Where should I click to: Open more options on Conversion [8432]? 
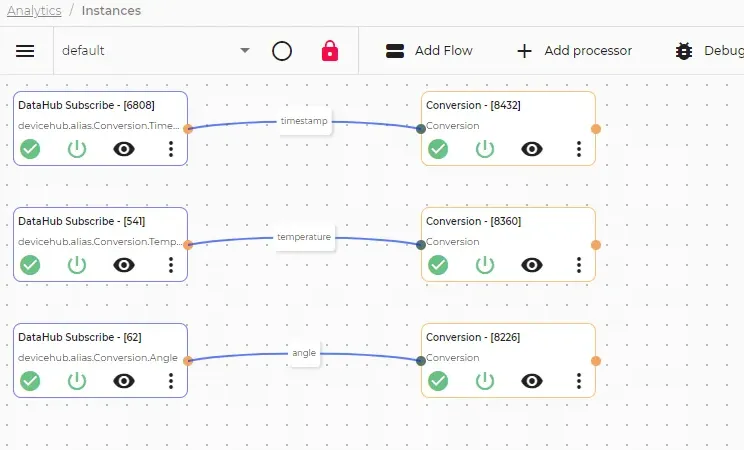(x=579, y=149)
